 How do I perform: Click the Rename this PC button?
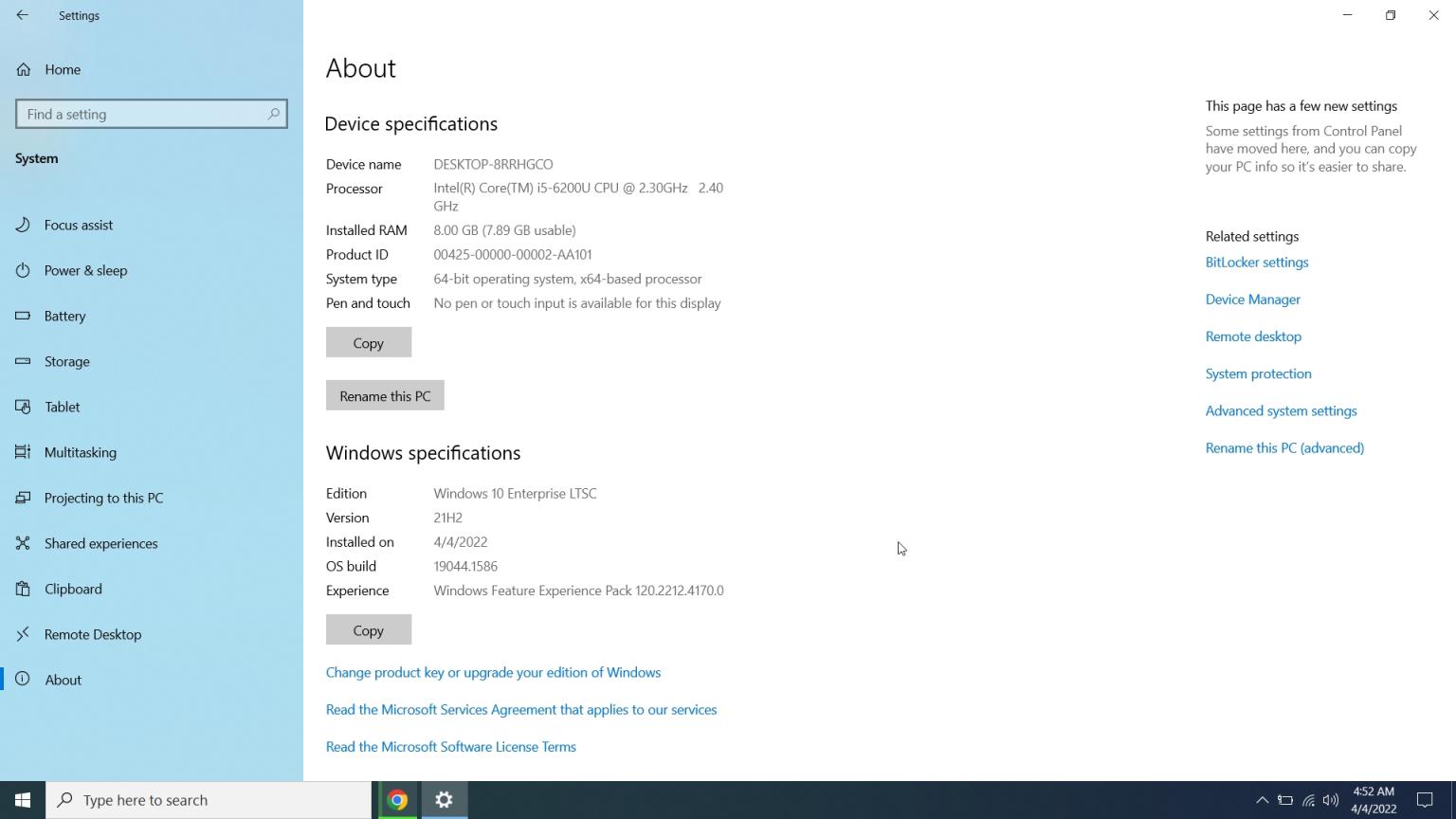tap(385, 395)
